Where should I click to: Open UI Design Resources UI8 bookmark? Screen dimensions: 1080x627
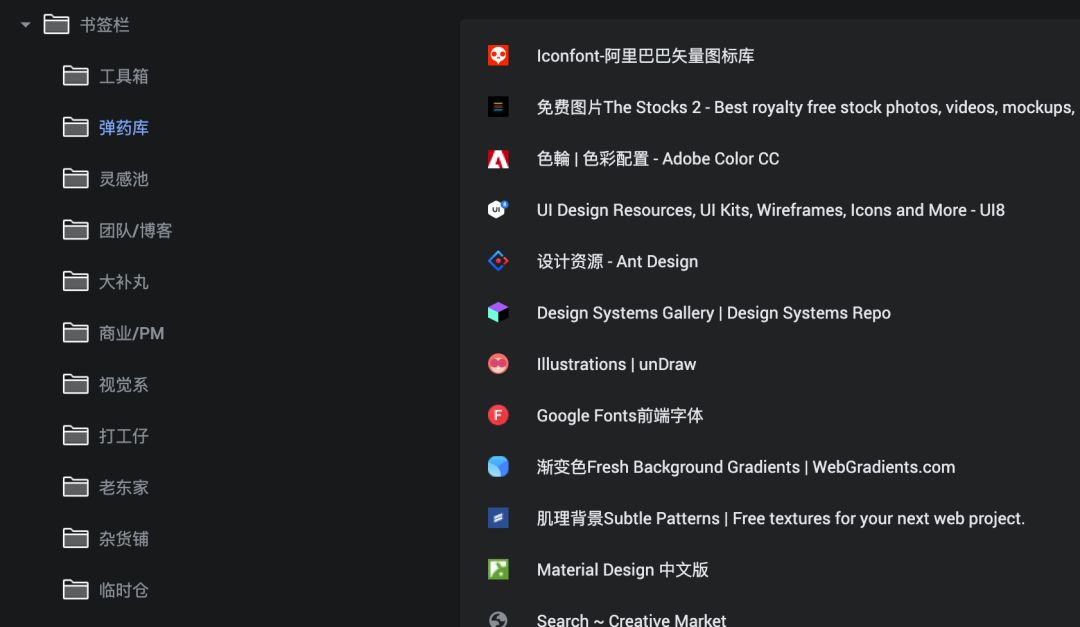point(771,210)
